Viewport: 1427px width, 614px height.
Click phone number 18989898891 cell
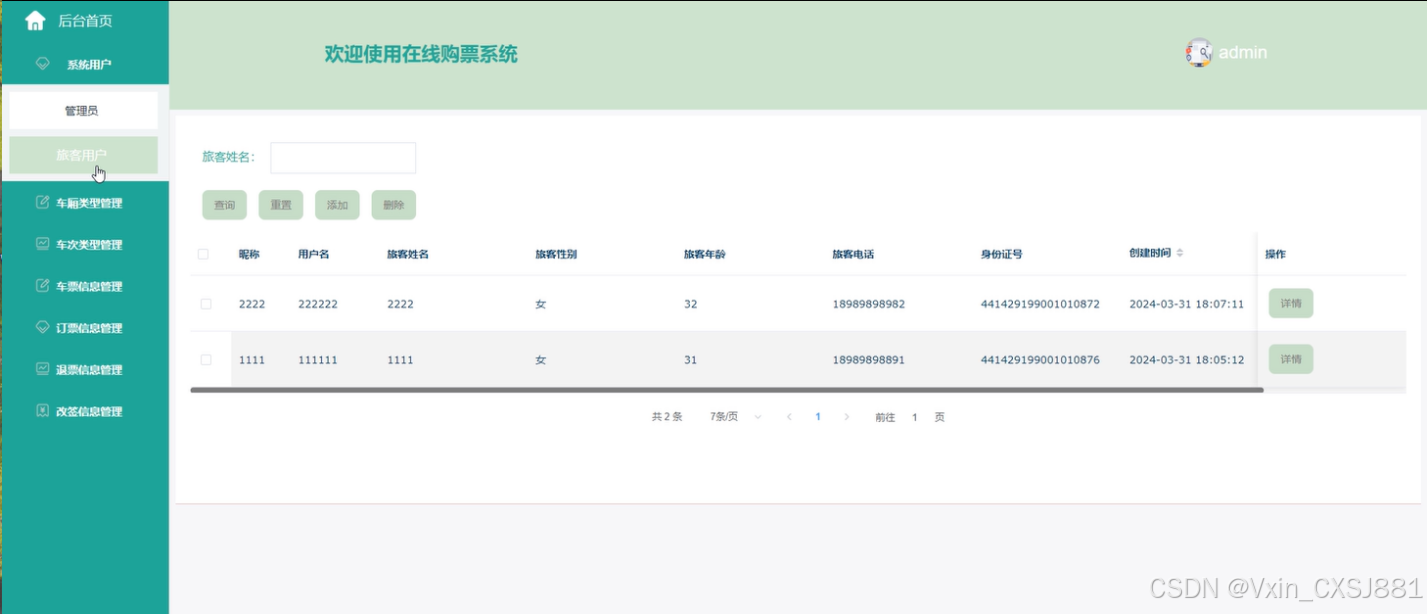click(x=868, y=360)
